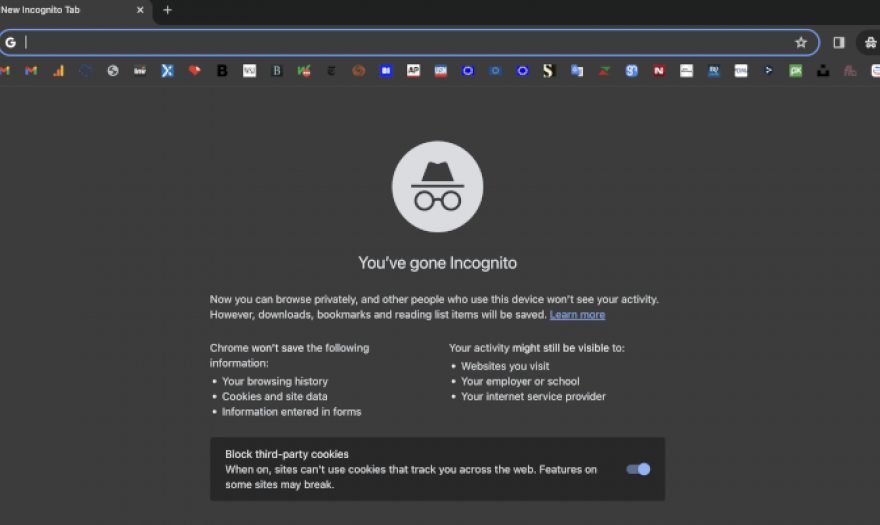Open the side panel icon
The image size is (880, 525).
tap(839, 43)
